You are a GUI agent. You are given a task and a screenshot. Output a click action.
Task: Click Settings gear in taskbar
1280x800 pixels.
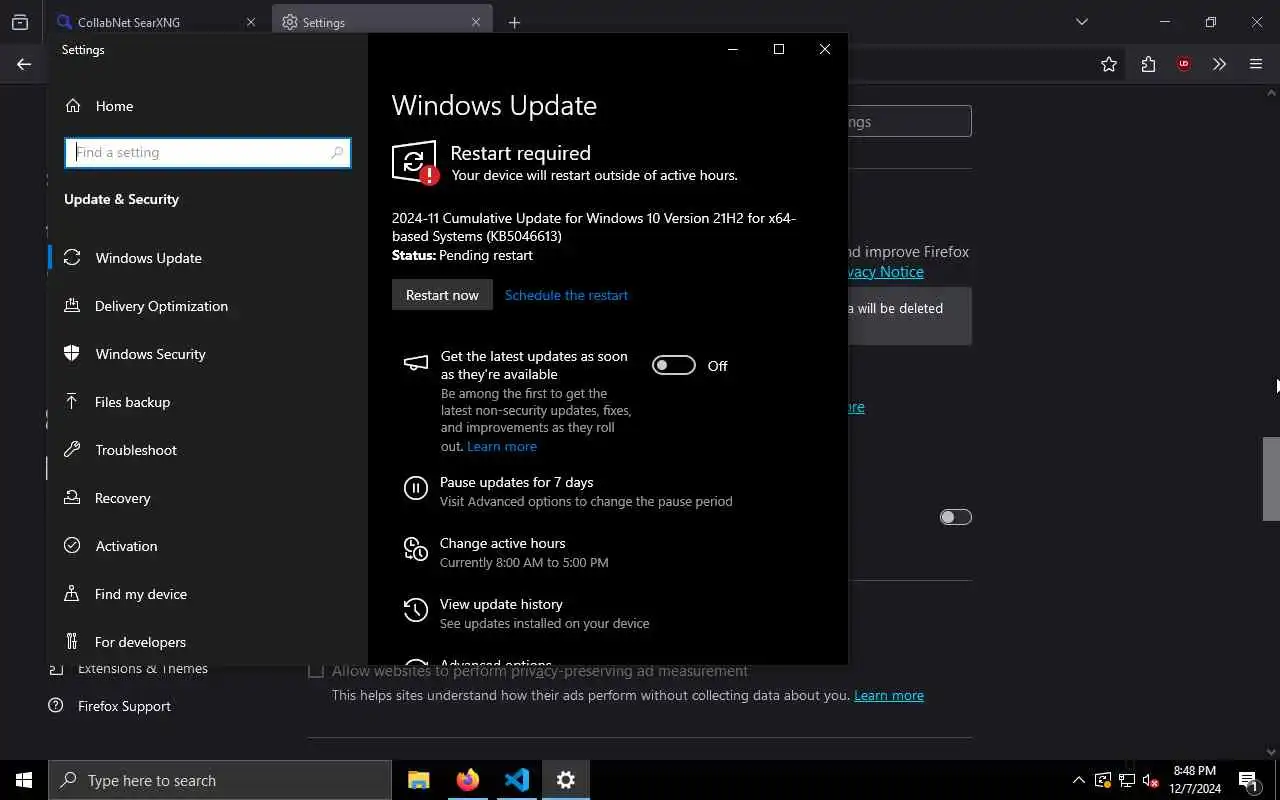(566, 780)
